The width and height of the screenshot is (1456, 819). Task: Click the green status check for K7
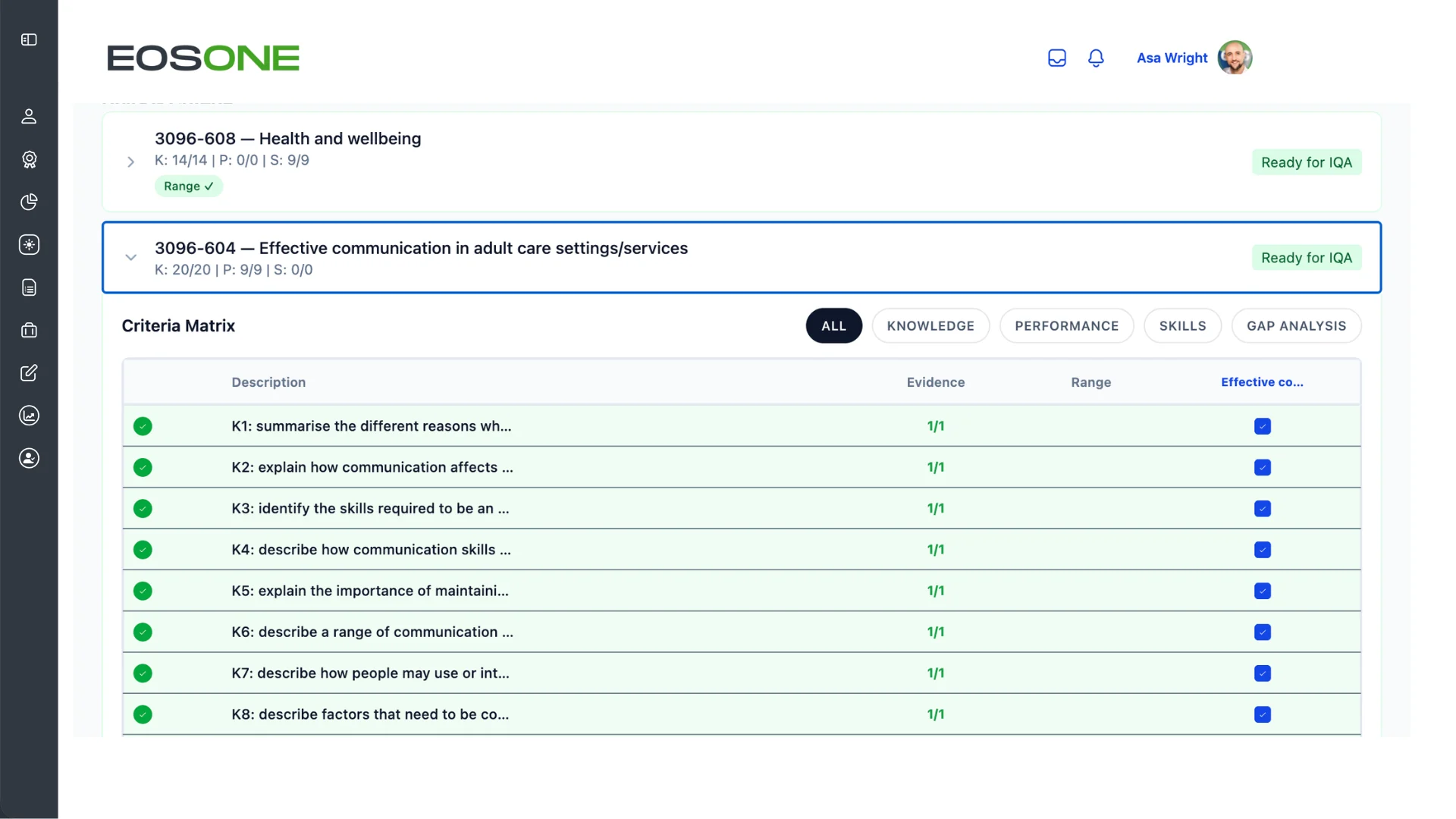[143, 673]
